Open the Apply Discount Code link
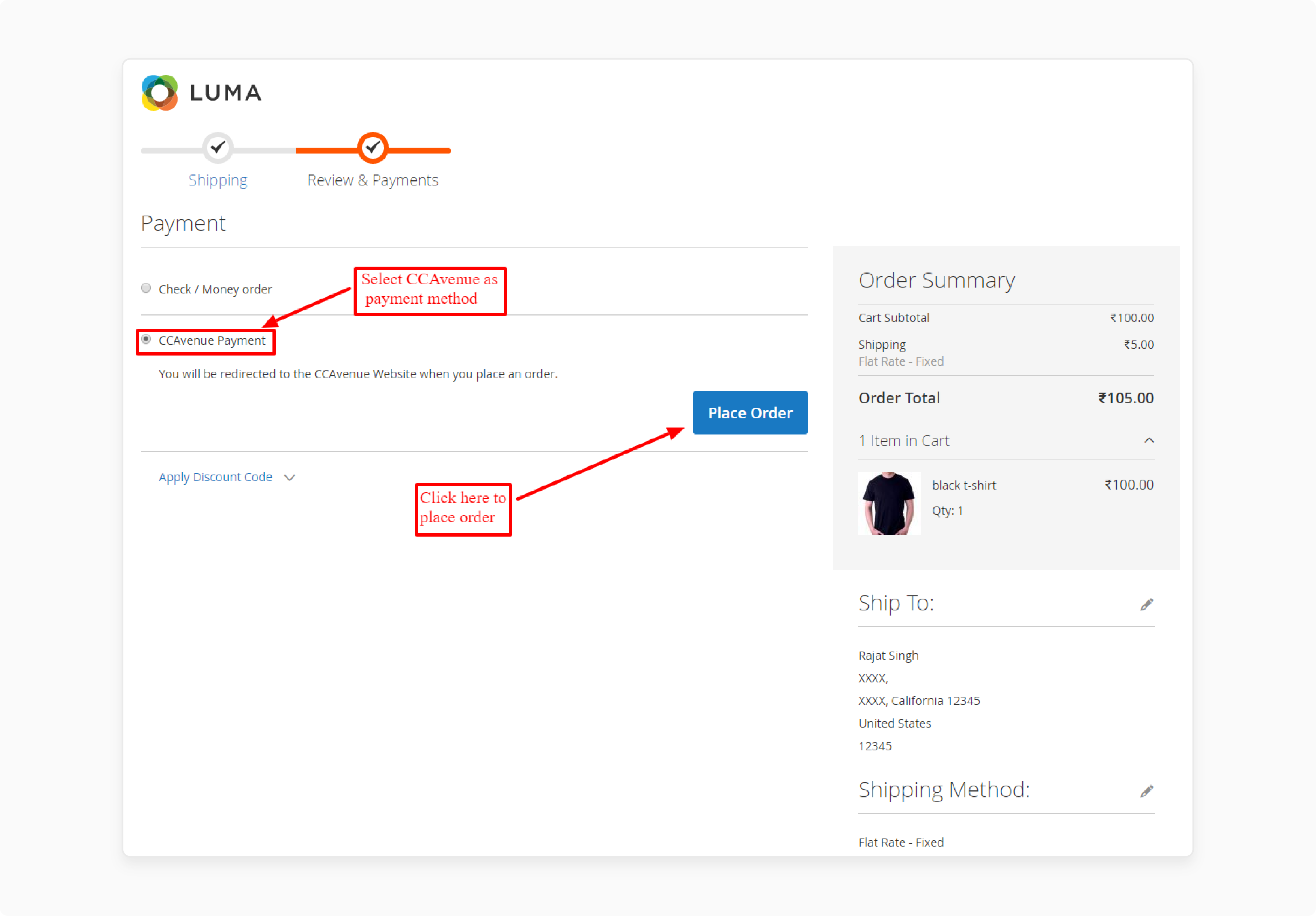The image size is (1316, 916). click(x=216, y=477)
